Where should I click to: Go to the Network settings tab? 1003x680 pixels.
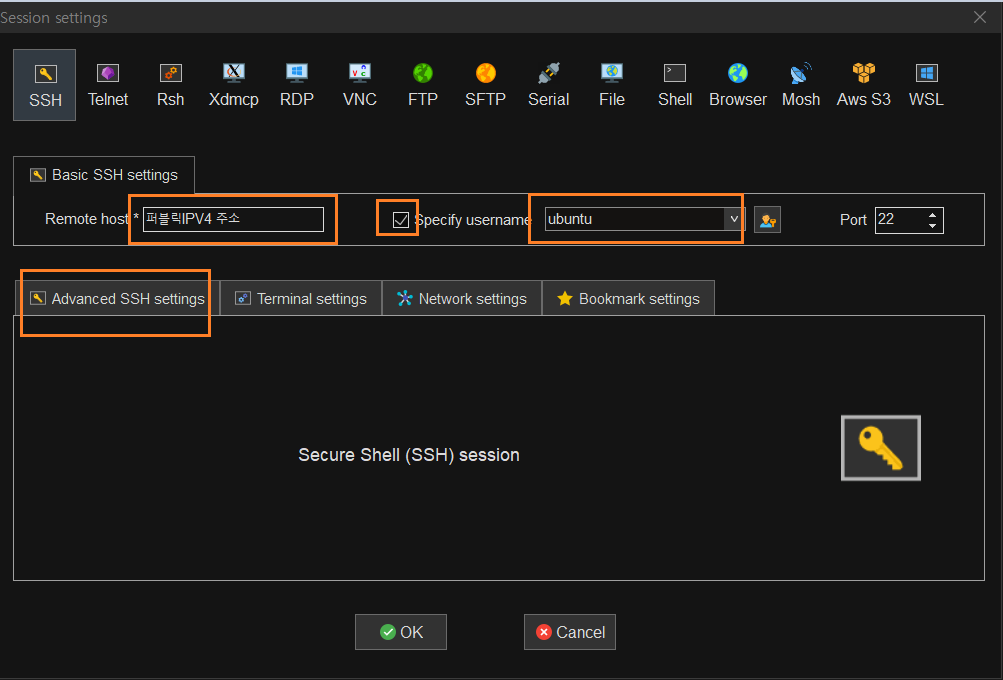tap(462, 299)
